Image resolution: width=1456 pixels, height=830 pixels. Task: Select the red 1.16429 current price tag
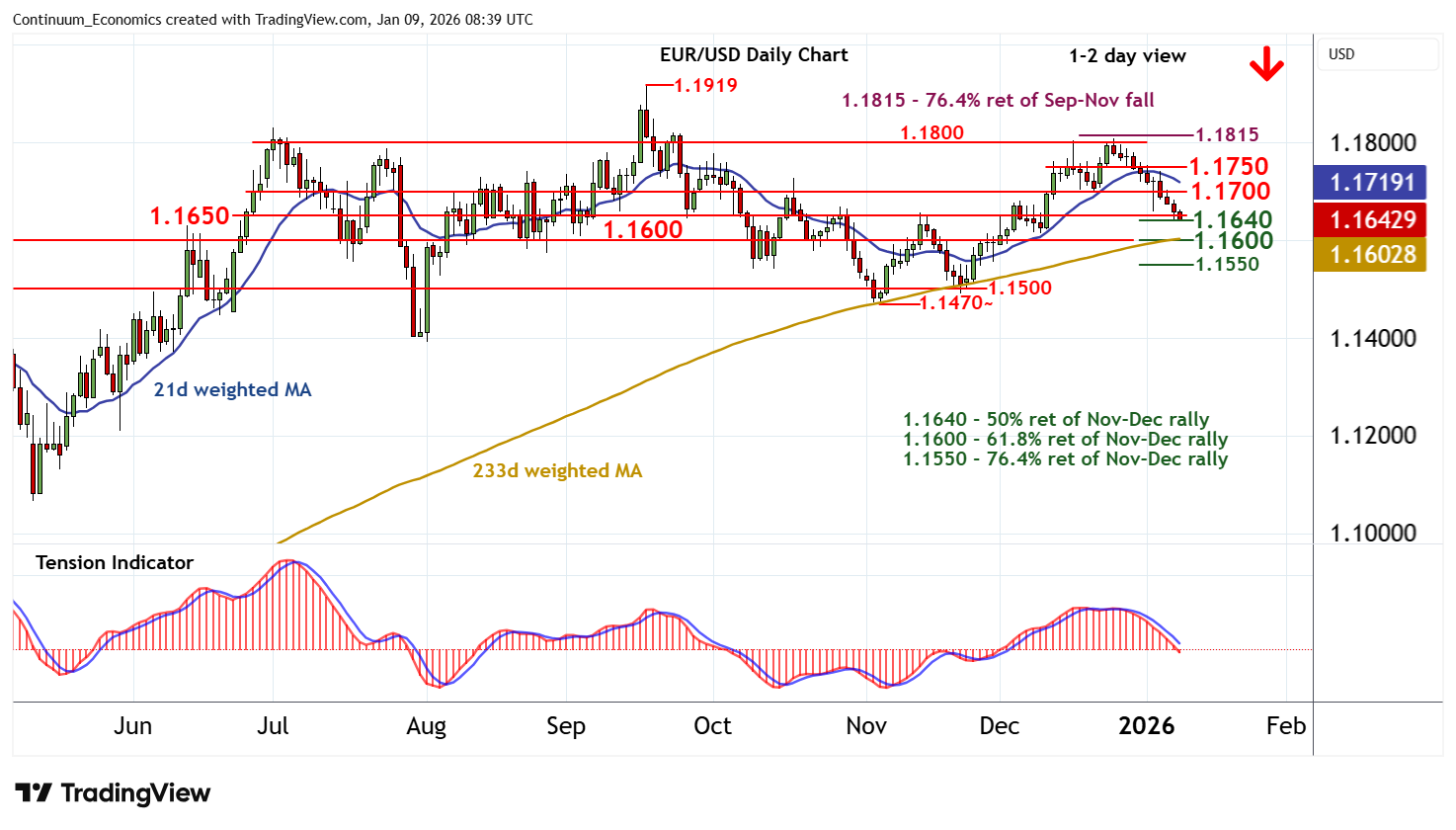click(1370, 219)
